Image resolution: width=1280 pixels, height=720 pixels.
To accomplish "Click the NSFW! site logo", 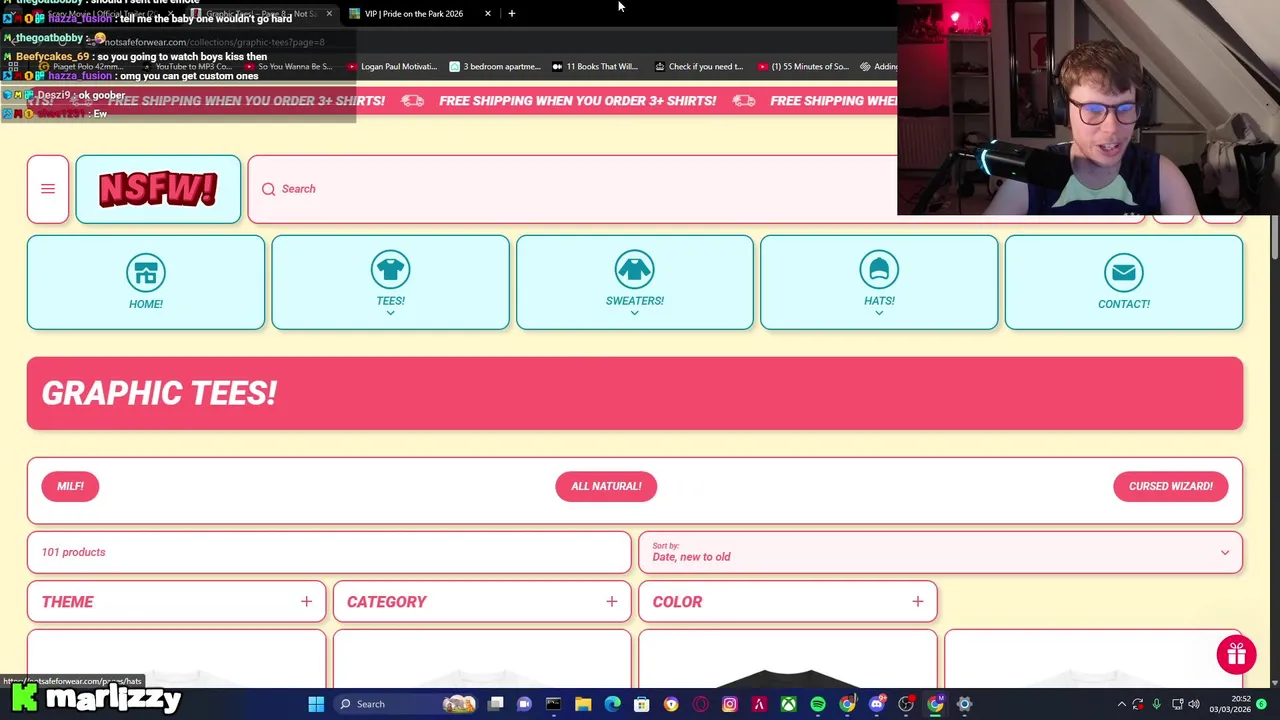I will 158,189.
